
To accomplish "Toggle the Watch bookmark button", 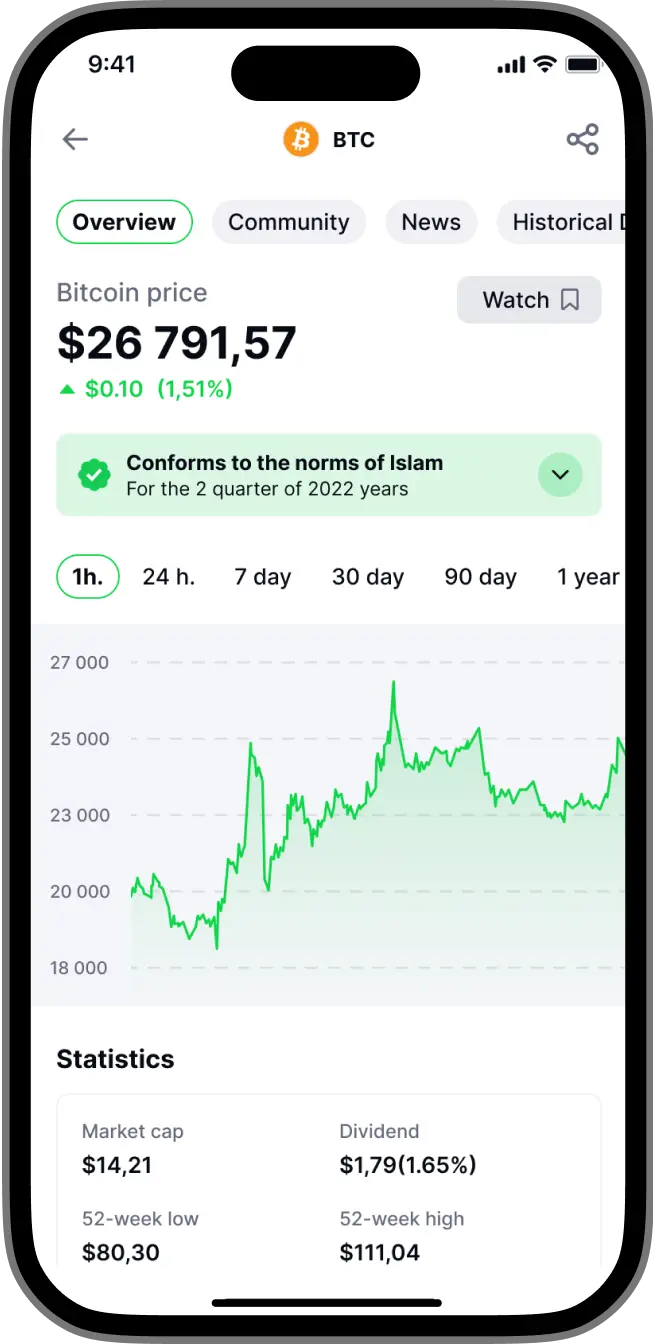I will [529, 300].
